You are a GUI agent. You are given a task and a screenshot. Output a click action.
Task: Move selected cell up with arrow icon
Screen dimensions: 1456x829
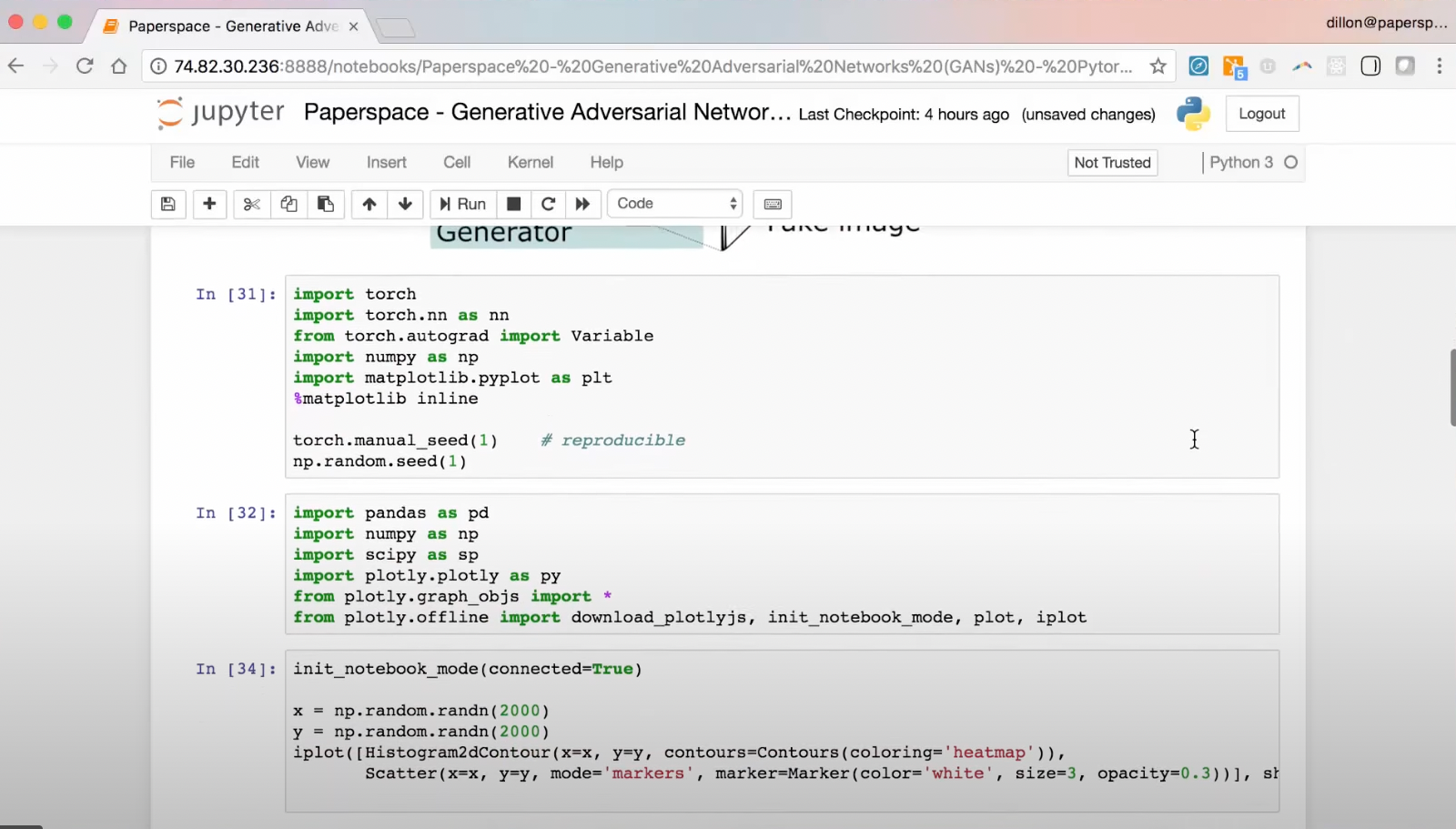point(369,204)
